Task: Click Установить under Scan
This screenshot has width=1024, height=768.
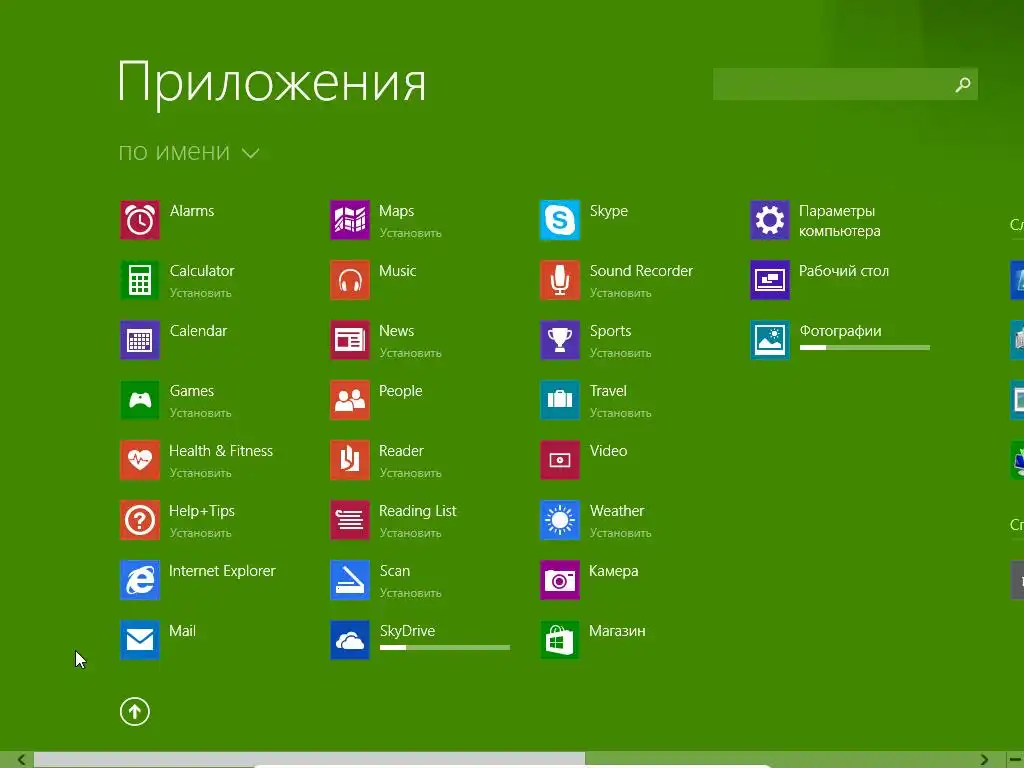Action: click(411, 594)
